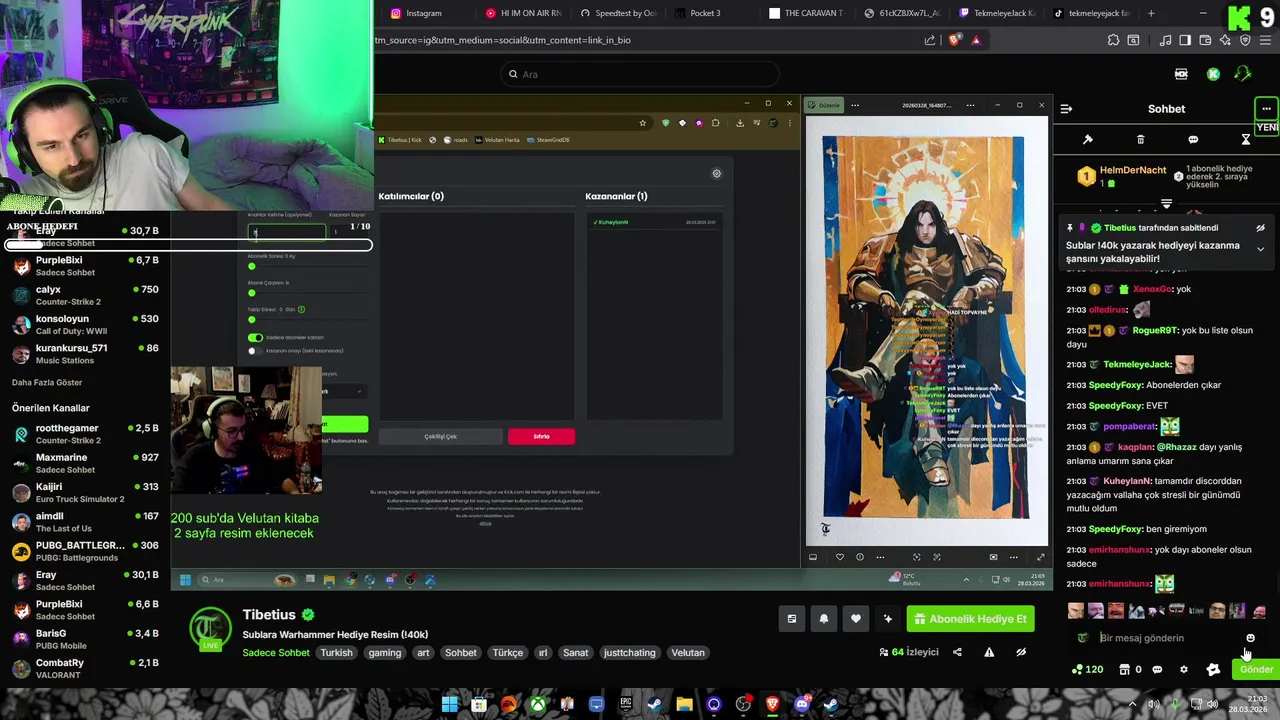This screenshot has width=1280, height=720.
Task: Open PUBG_BATTLEGR... channel in sidebar
Action: pos(85,551)
